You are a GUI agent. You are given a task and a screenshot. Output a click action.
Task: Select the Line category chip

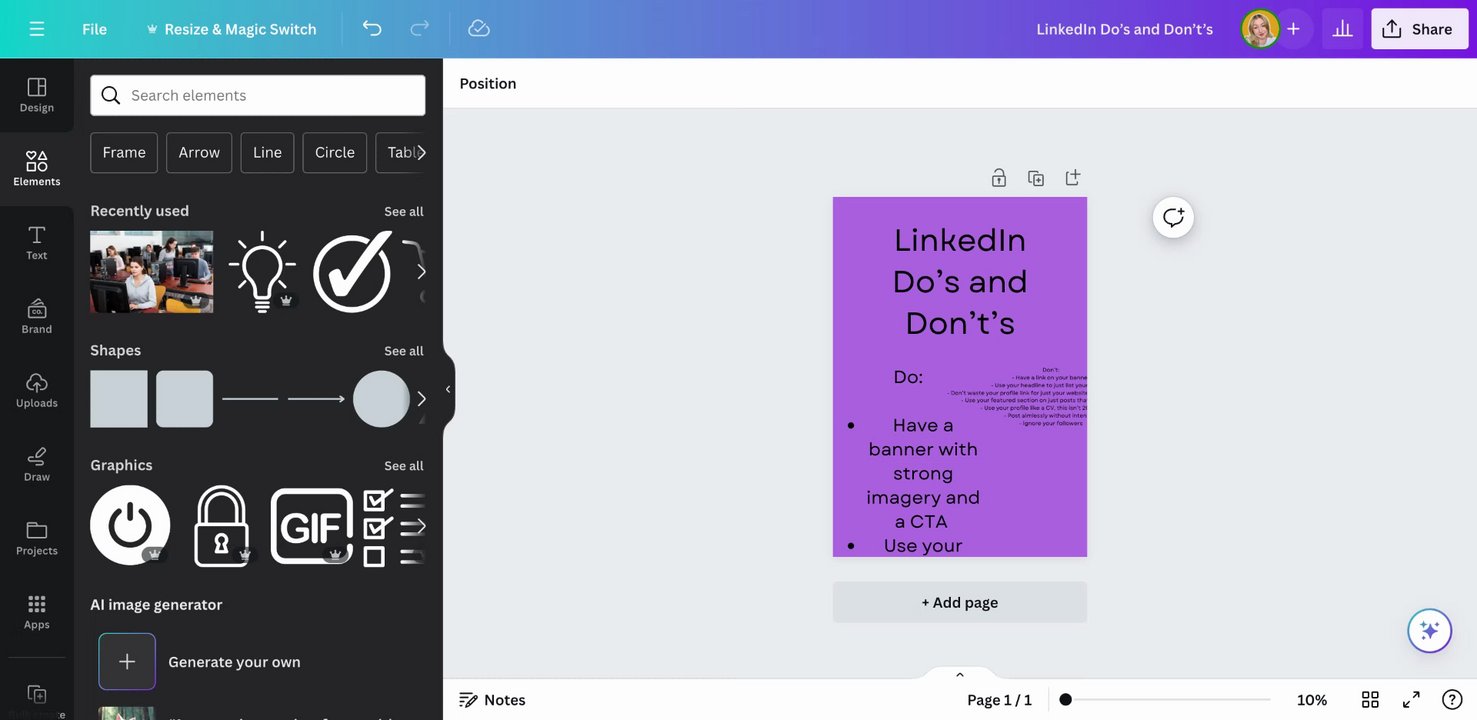coord(267,152)
